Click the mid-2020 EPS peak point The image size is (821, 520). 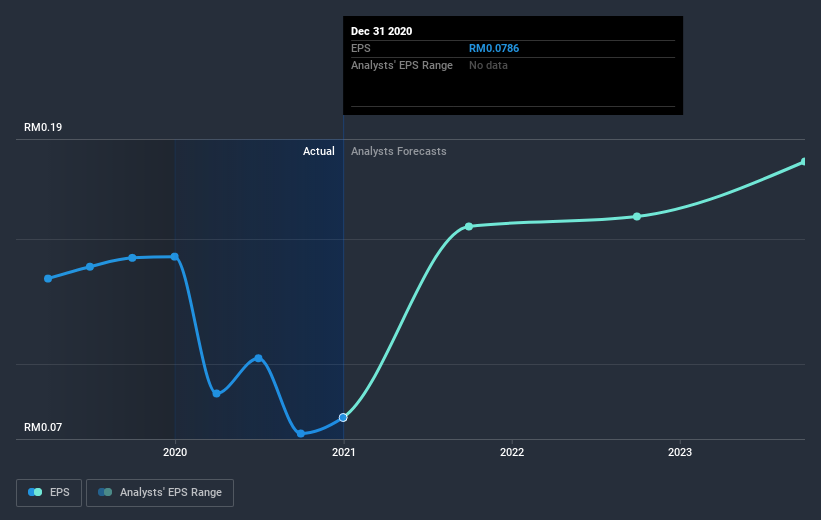[x=258, y=358]
